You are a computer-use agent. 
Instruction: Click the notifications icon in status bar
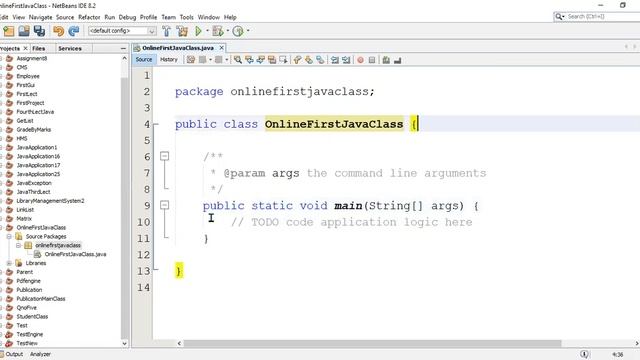[x=584, y=354]
